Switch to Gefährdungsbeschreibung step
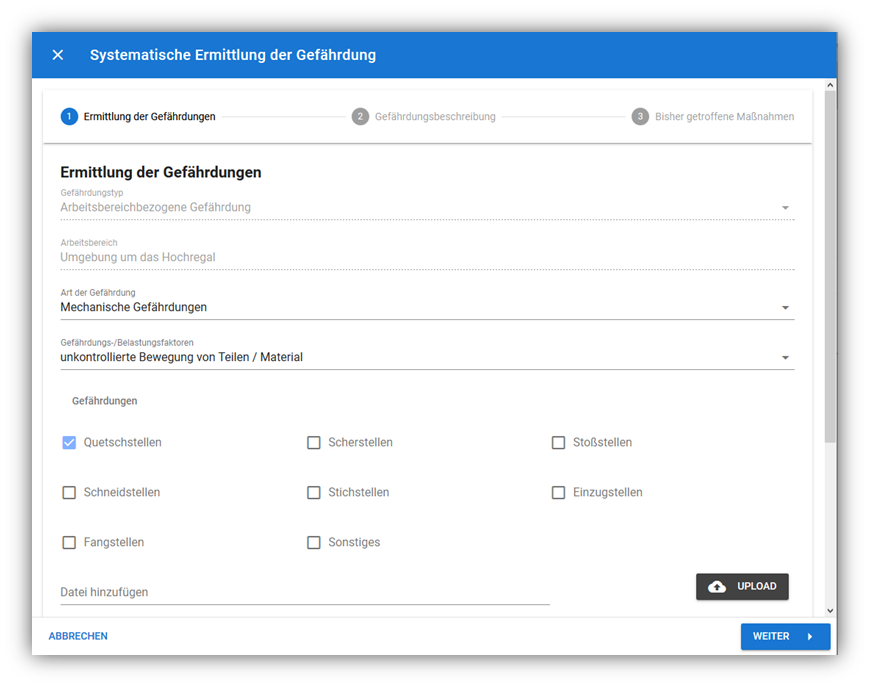This screenshot has width=870, height=687. click(435, 117)
